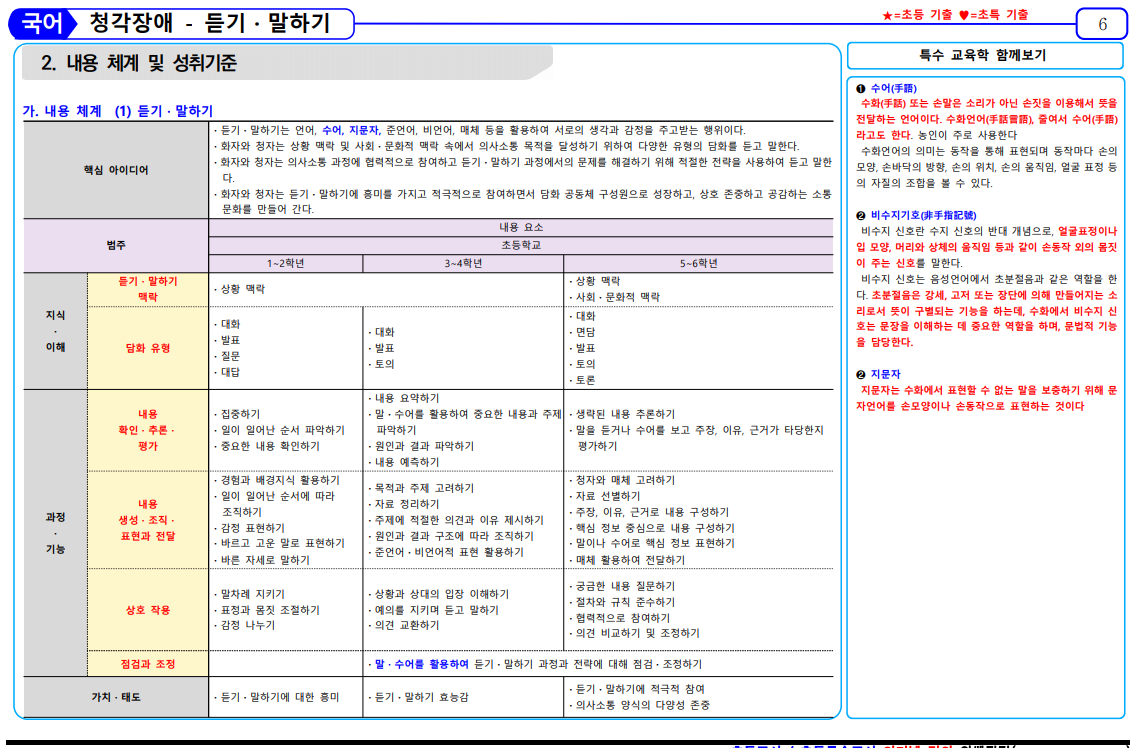
Task: Click the '토론' item
Action: (585, 380)
